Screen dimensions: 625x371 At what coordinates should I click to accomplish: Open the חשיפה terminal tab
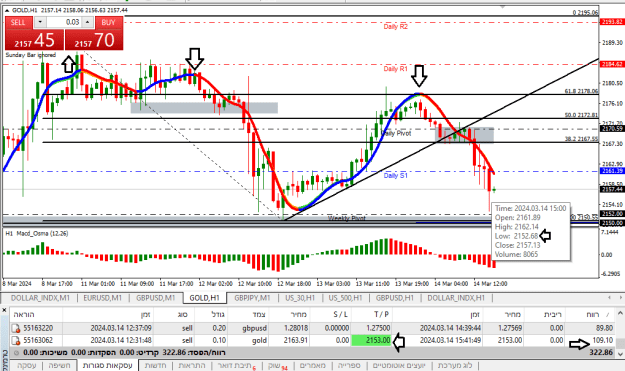[x=59, y=365]
